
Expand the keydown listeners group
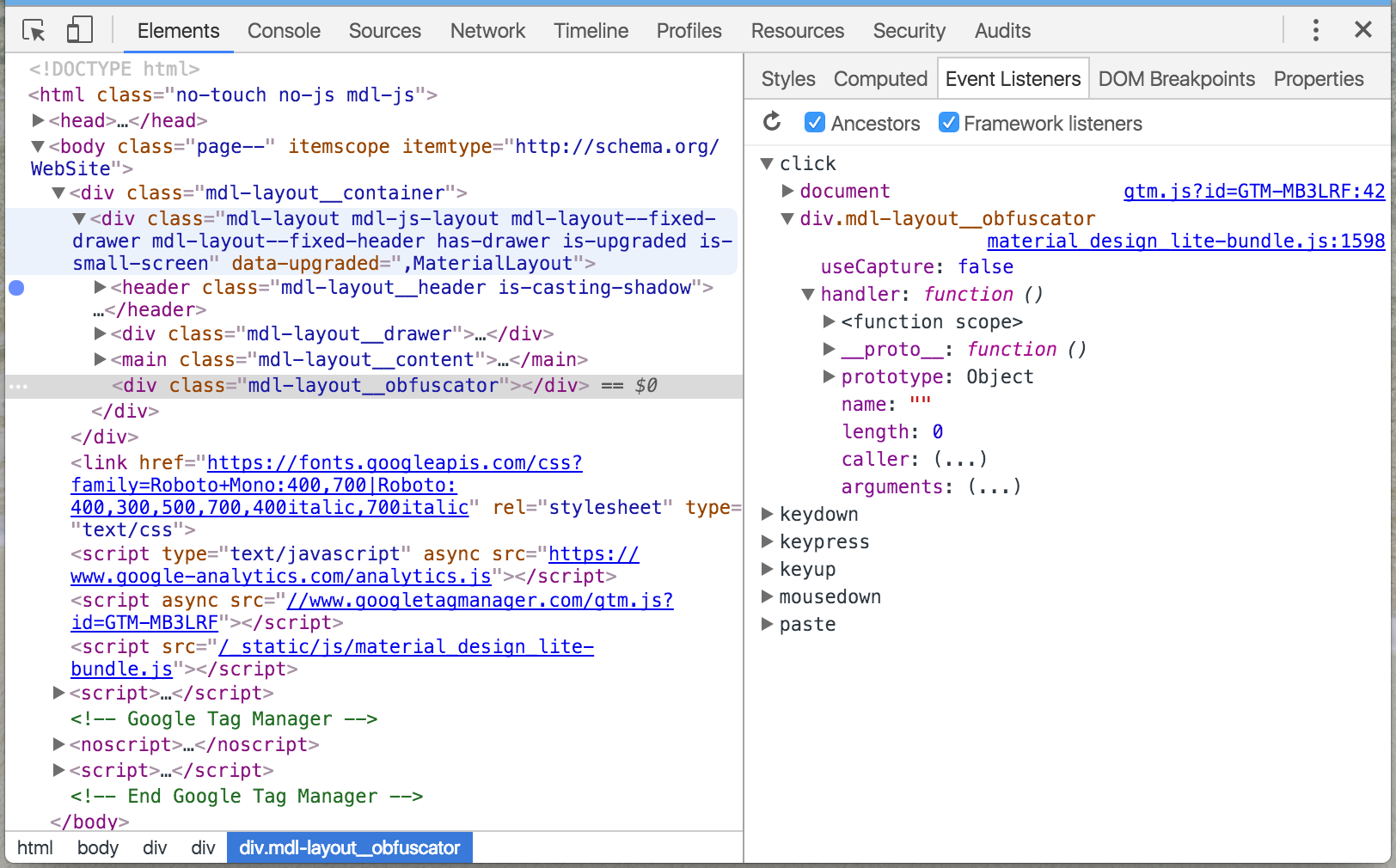tap(768, 514)
